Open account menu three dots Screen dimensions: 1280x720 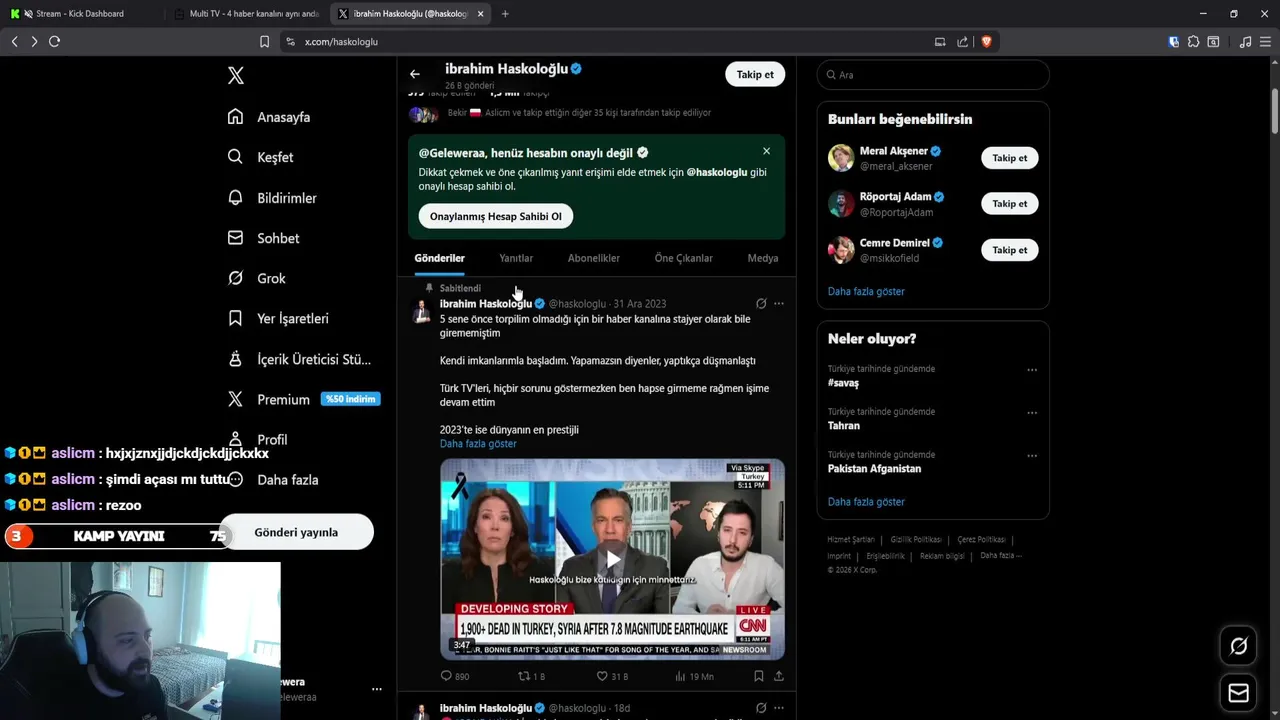(377, 689)
